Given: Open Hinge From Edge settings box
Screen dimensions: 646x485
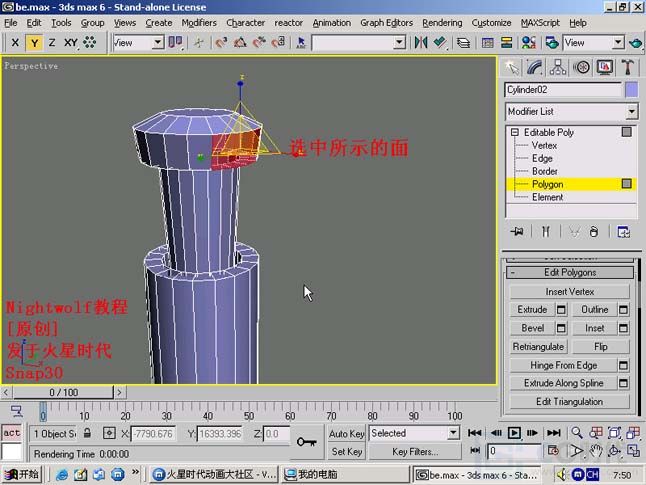Looking at the screenshot, I should pyautogui.click(x=623, y=365).
